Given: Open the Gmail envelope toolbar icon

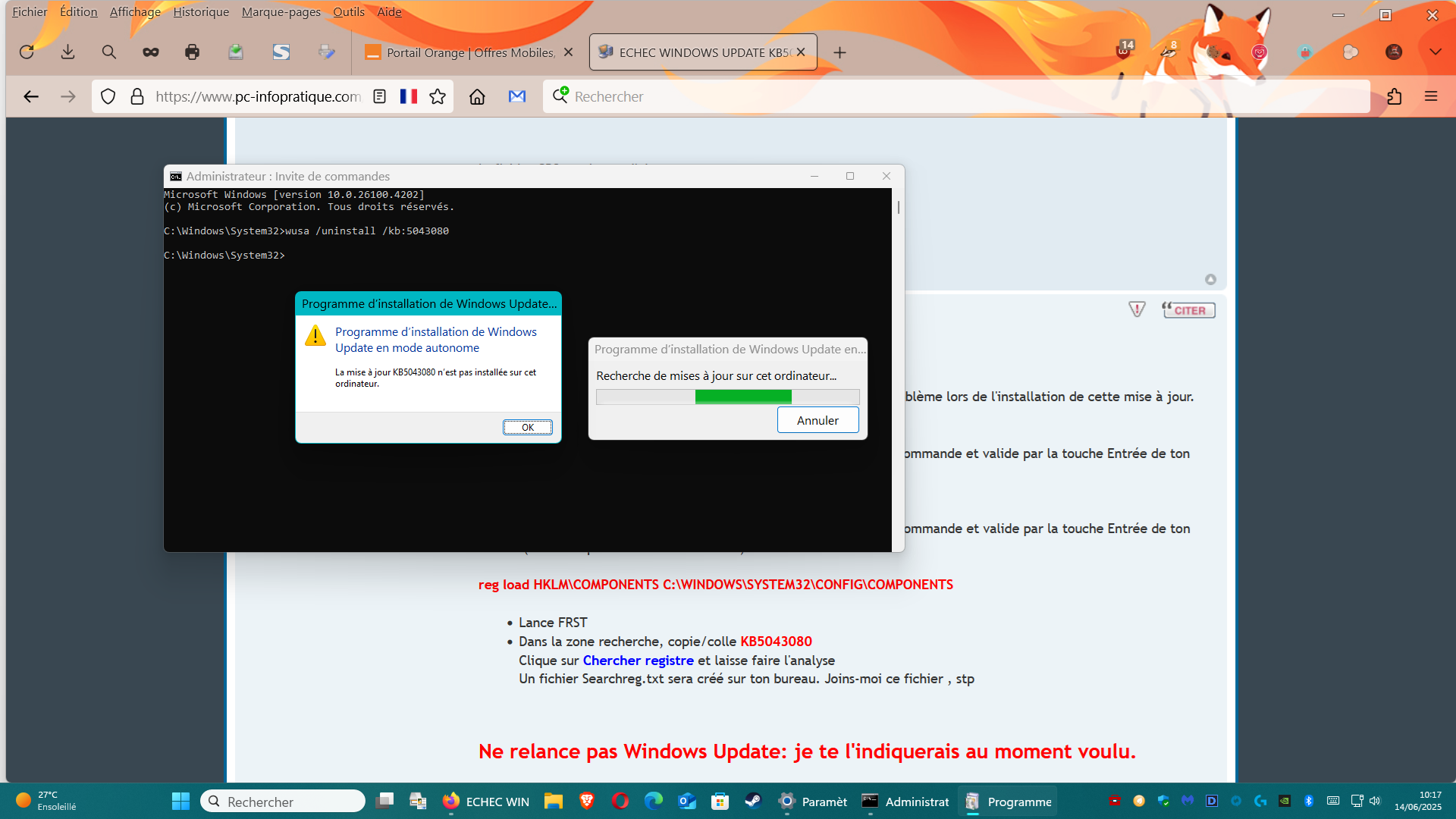Looking at the screenshot, I should 517,96.
